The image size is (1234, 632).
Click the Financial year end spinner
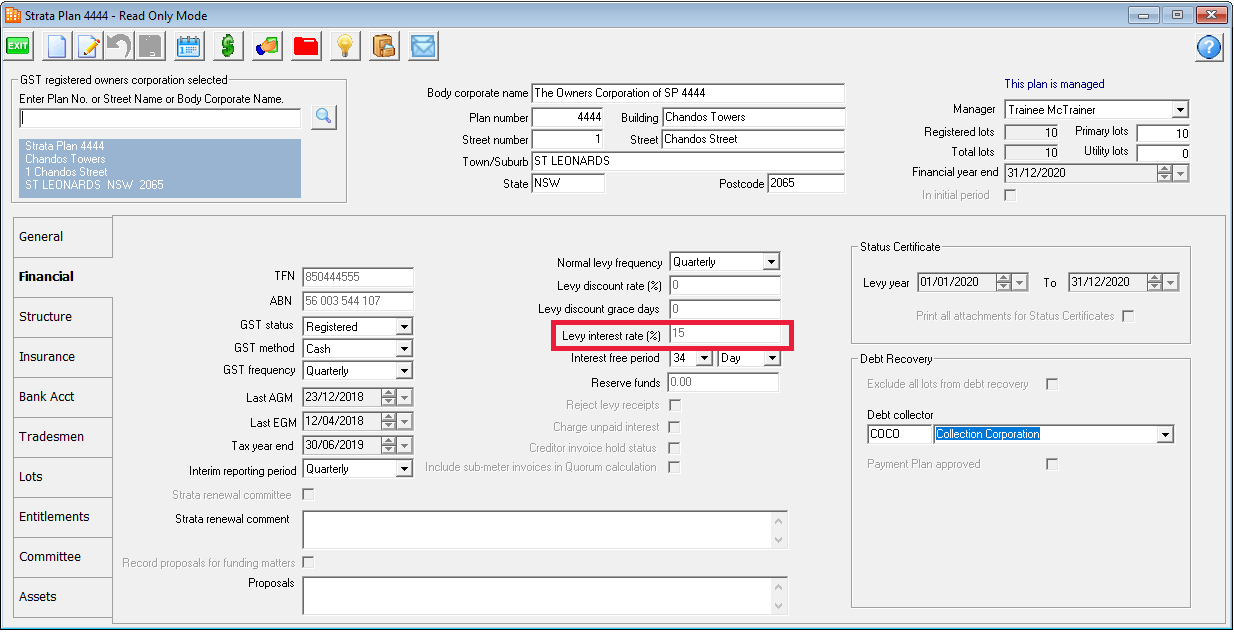pyautogui.click(x=1164, y=173)
